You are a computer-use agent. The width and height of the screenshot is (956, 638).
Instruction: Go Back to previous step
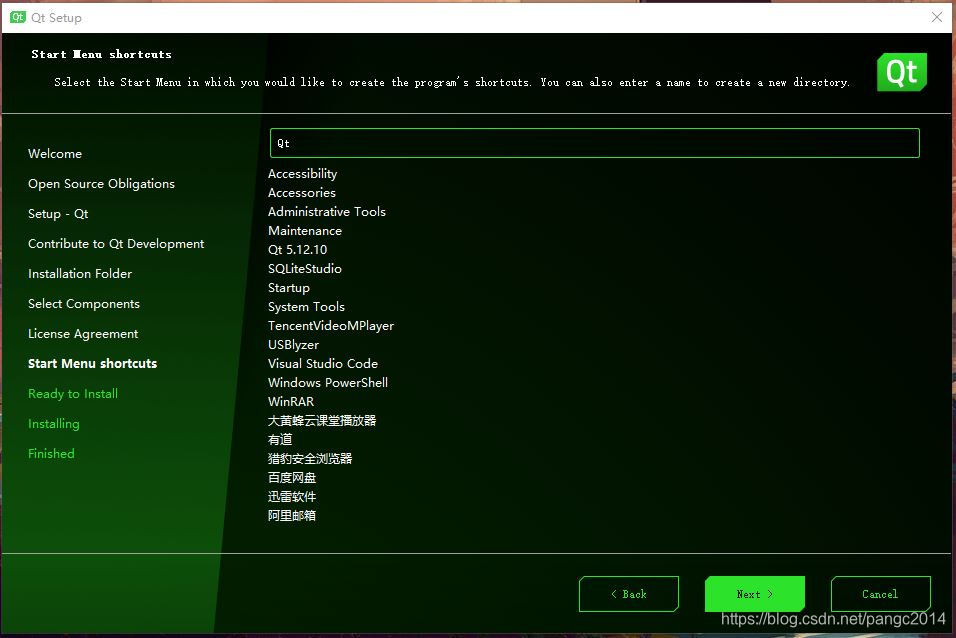[x=629, y=593]
